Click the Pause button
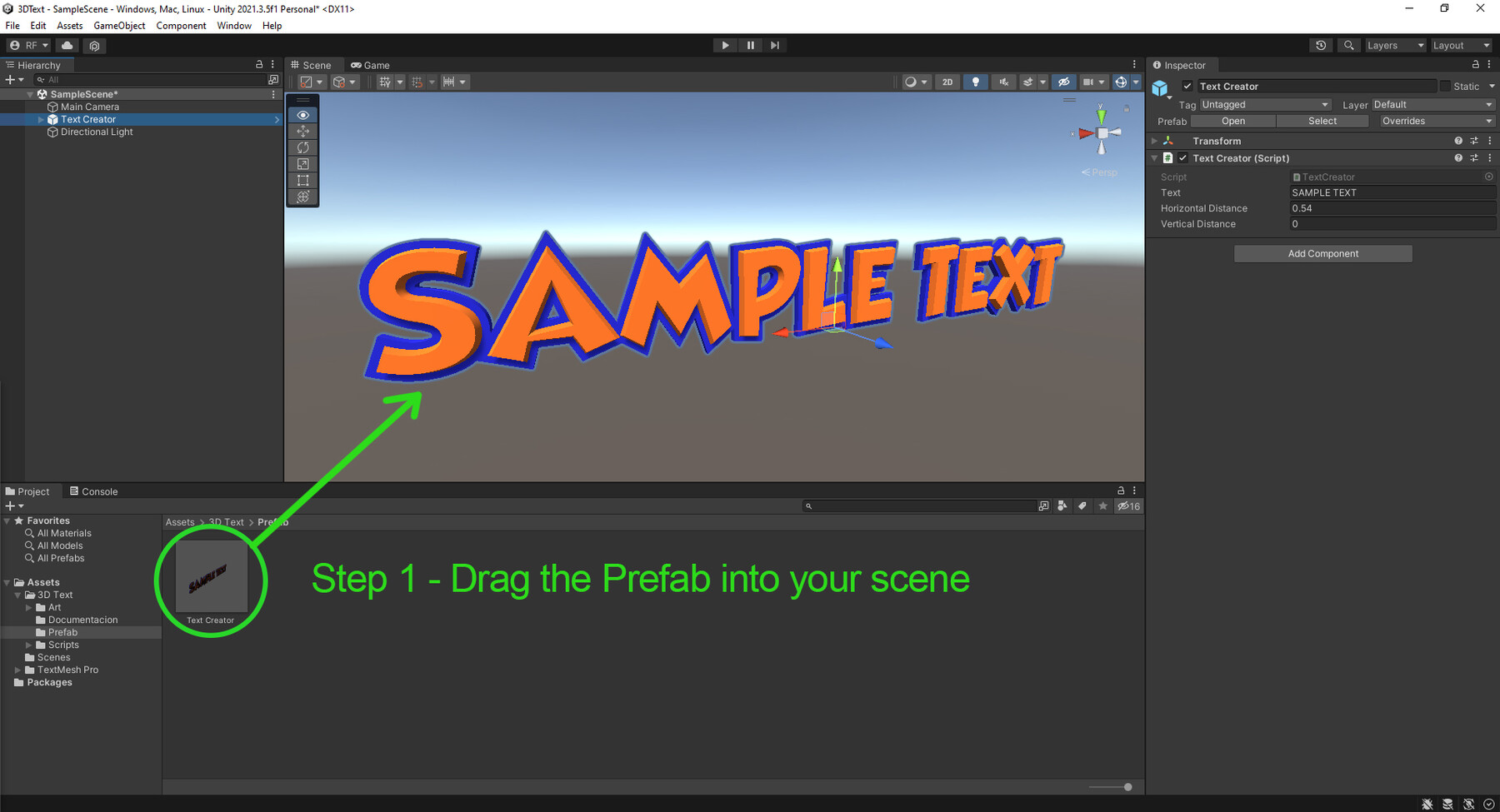 coord(750,46)
